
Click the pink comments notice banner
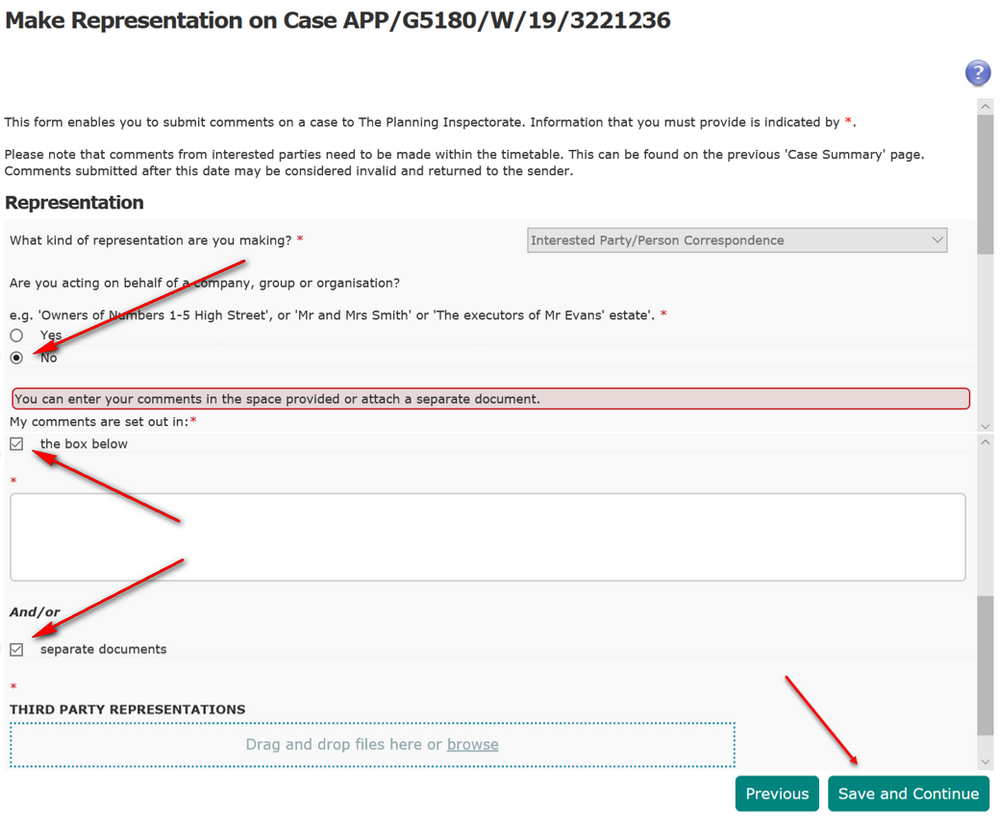point(491,399)
